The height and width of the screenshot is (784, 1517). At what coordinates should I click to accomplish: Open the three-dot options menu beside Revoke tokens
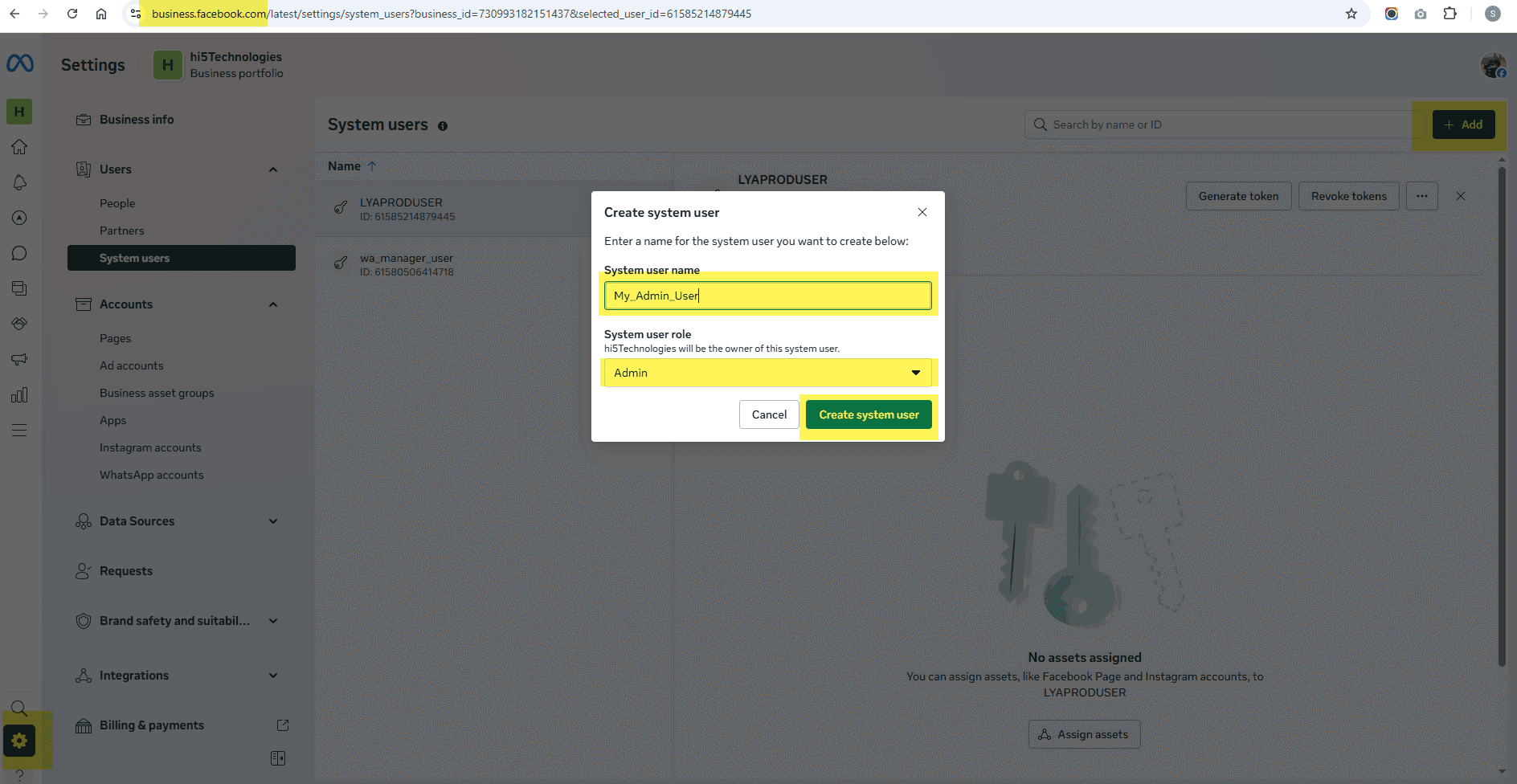pos(1421,195)
